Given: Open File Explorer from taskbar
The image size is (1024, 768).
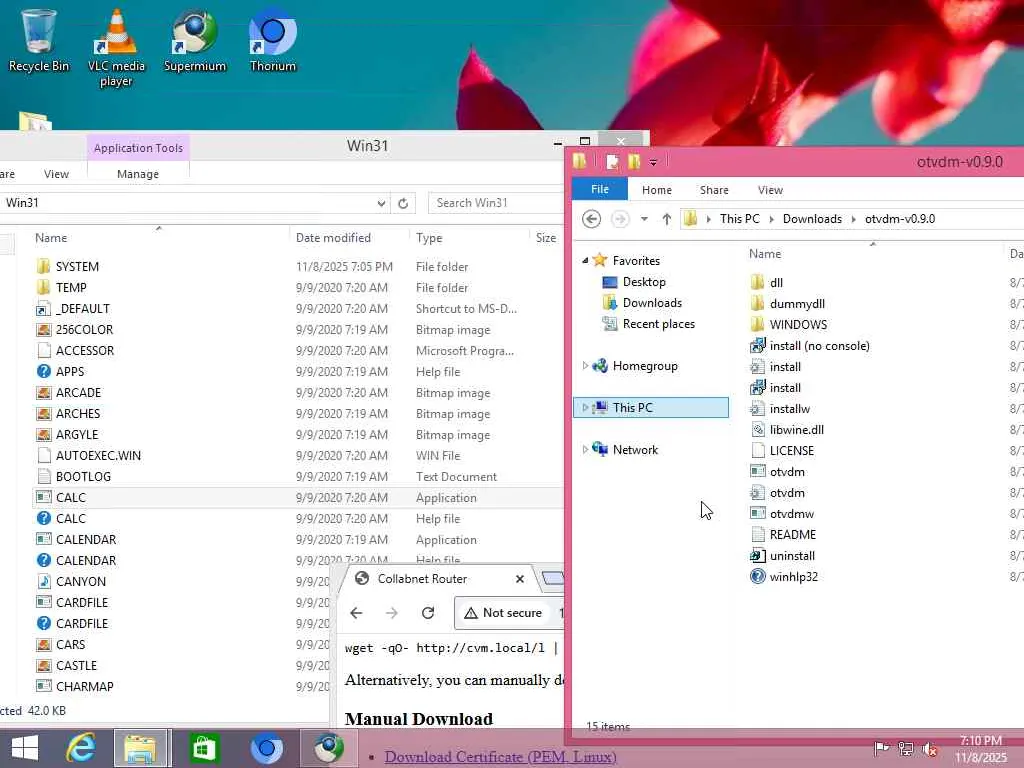Looking at the screenshot, I should 142,748.
